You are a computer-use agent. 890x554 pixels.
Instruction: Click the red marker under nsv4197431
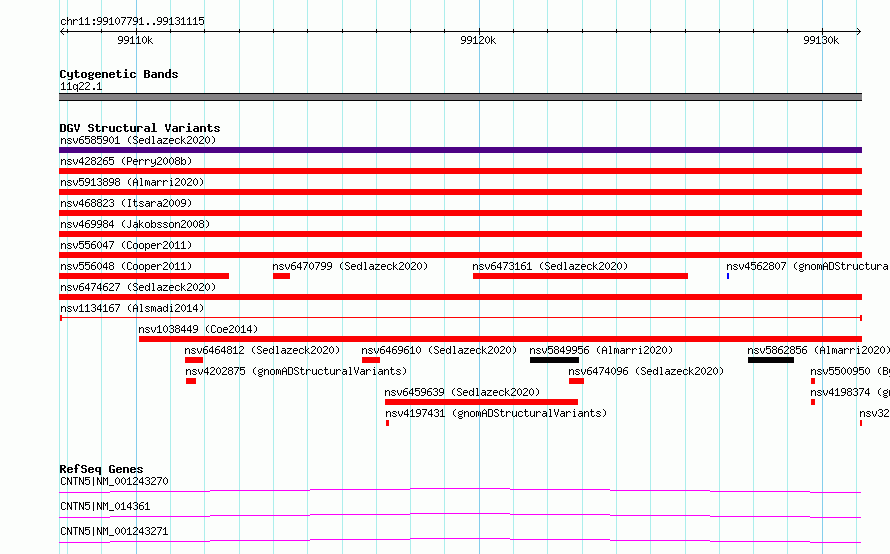(x=388, y=423)
